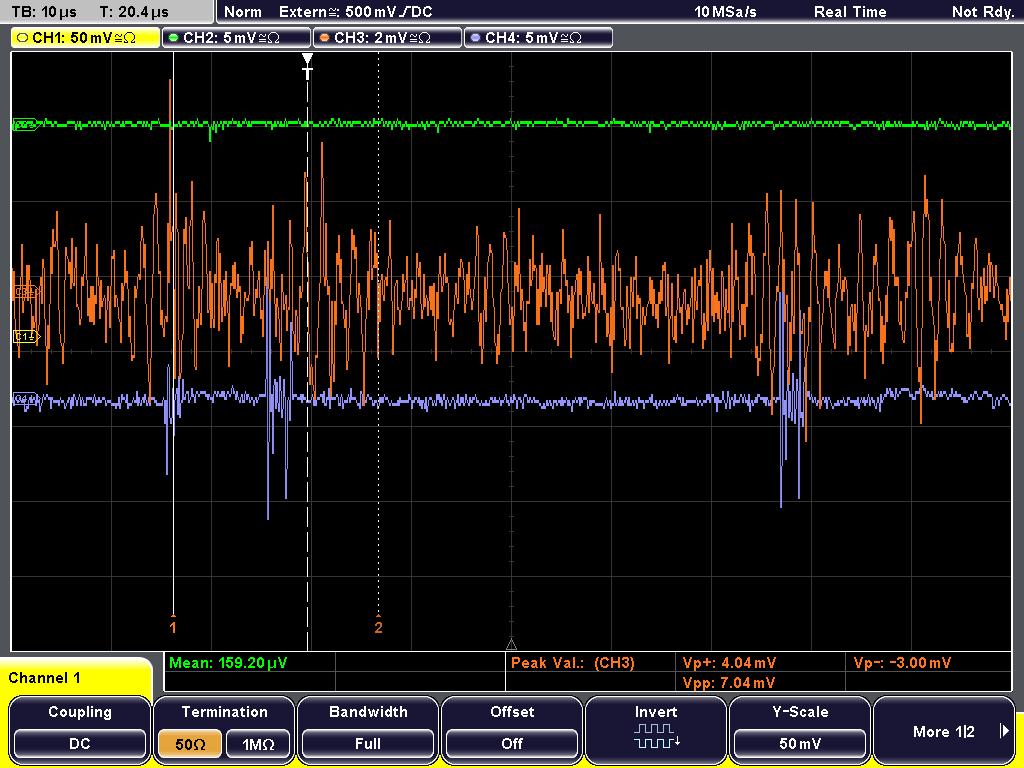This screenshot has height=768, width=1024.
Task: Click the Mean: 159.20 µV measurement
Action: click(x=228, y=663)
